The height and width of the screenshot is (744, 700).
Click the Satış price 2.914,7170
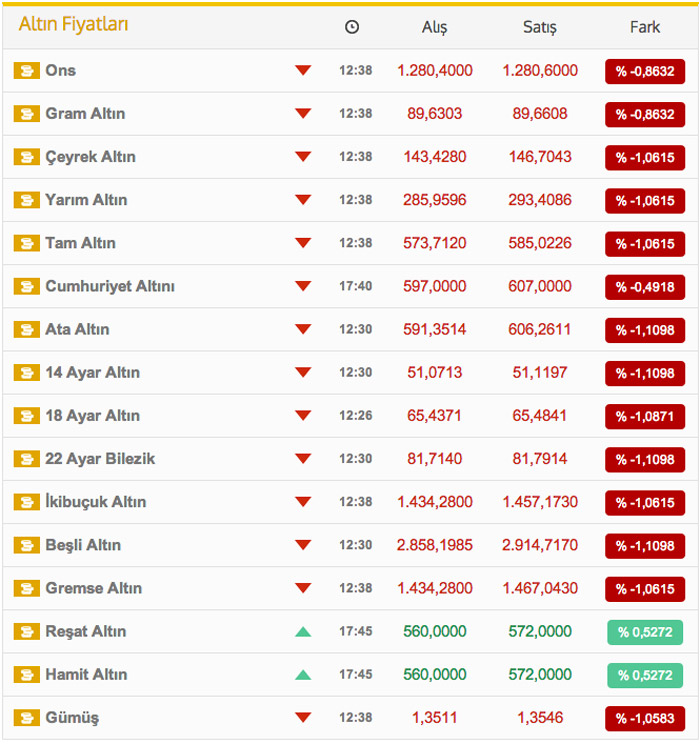[540, 546]
